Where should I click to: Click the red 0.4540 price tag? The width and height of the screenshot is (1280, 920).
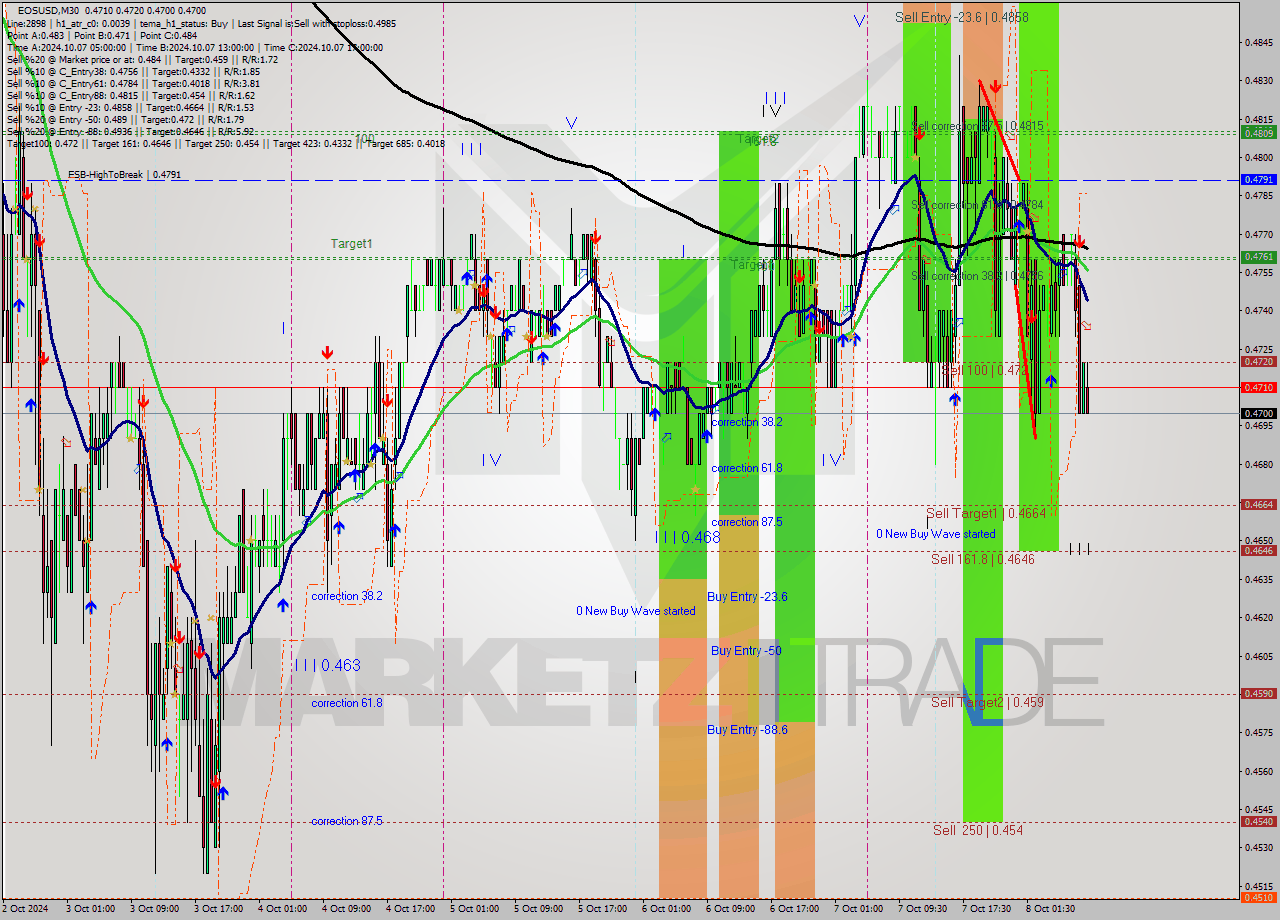(x=1258, y=822)
